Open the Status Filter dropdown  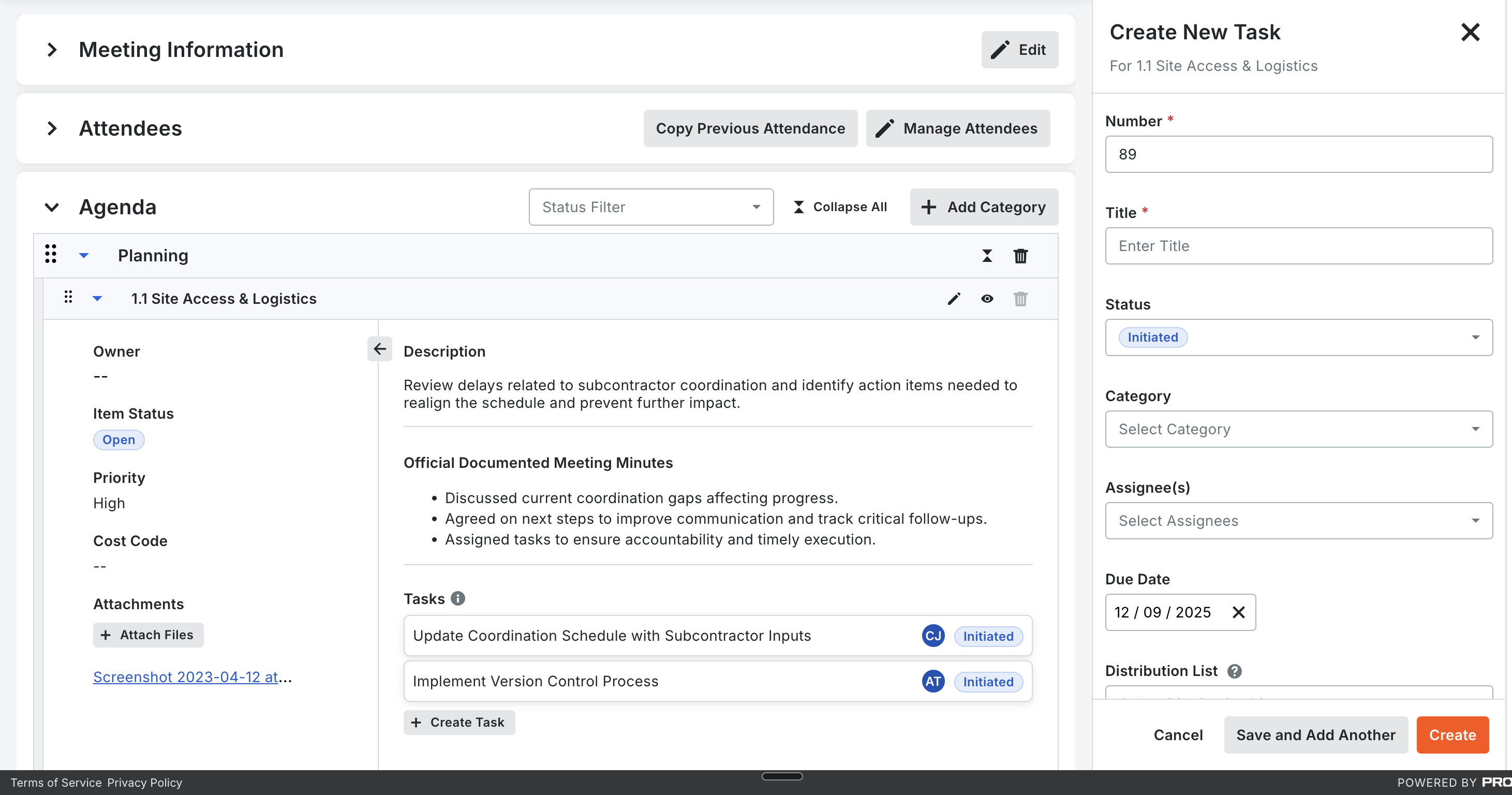click(x=650, y=207)
